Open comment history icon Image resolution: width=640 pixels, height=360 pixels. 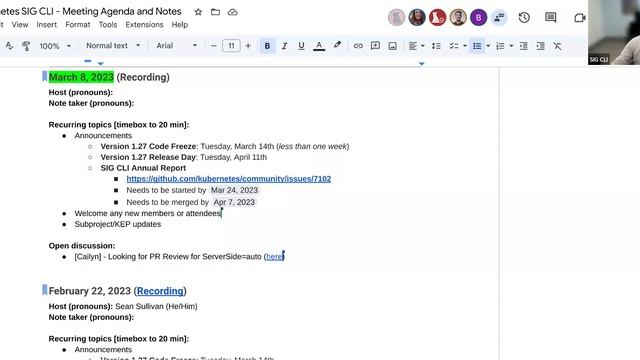click(x=551, y=18)
